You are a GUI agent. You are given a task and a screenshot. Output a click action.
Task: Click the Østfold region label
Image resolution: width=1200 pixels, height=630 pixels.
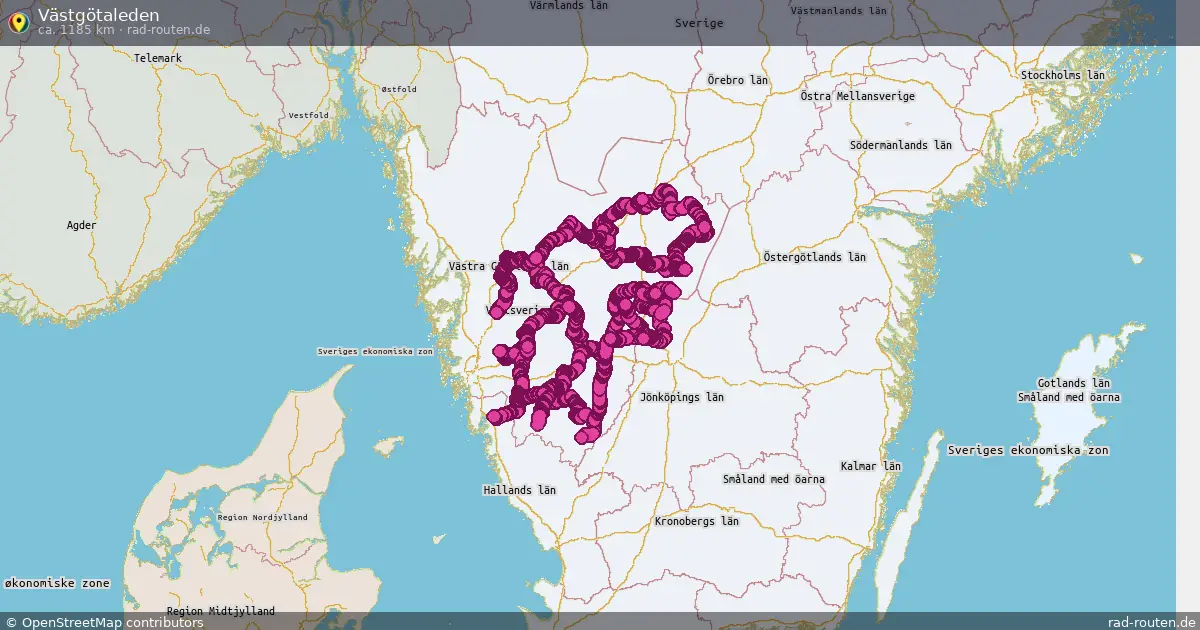(399, 89)
